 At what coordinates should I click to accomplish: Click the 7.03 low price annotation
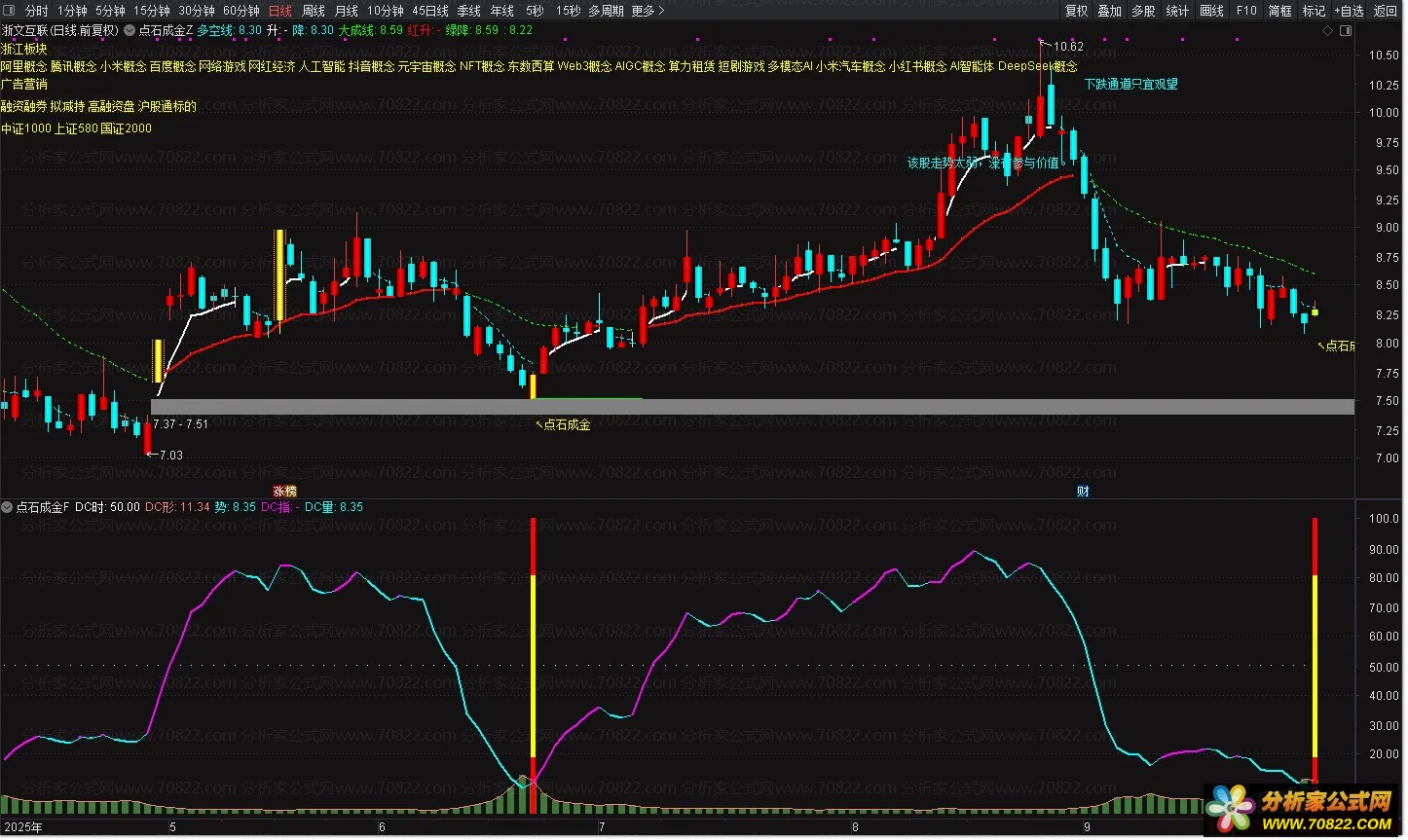click(170, 455)
